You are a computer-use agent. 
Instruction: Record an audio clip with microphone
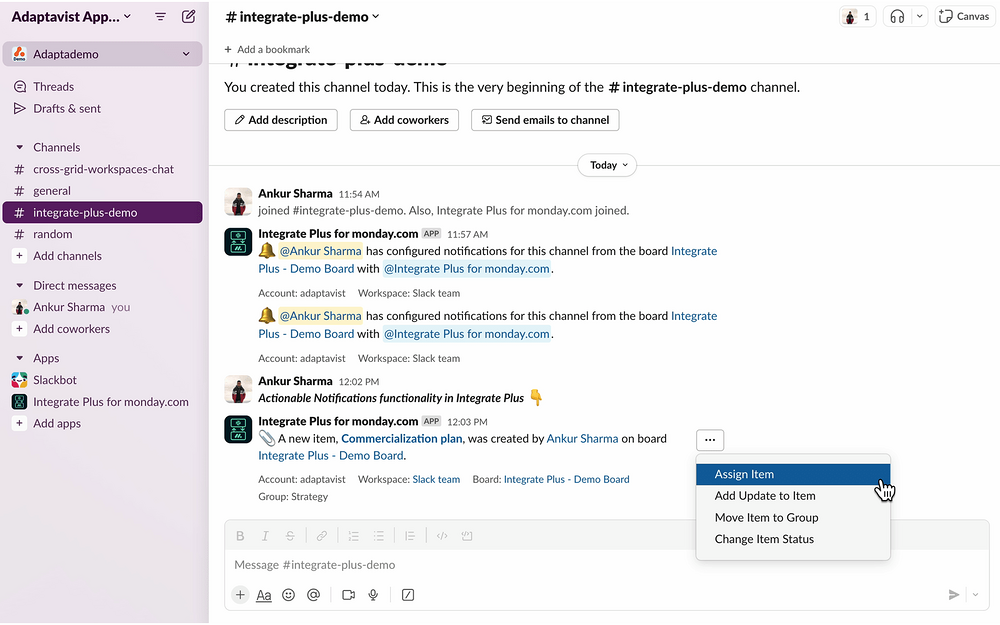373,595
